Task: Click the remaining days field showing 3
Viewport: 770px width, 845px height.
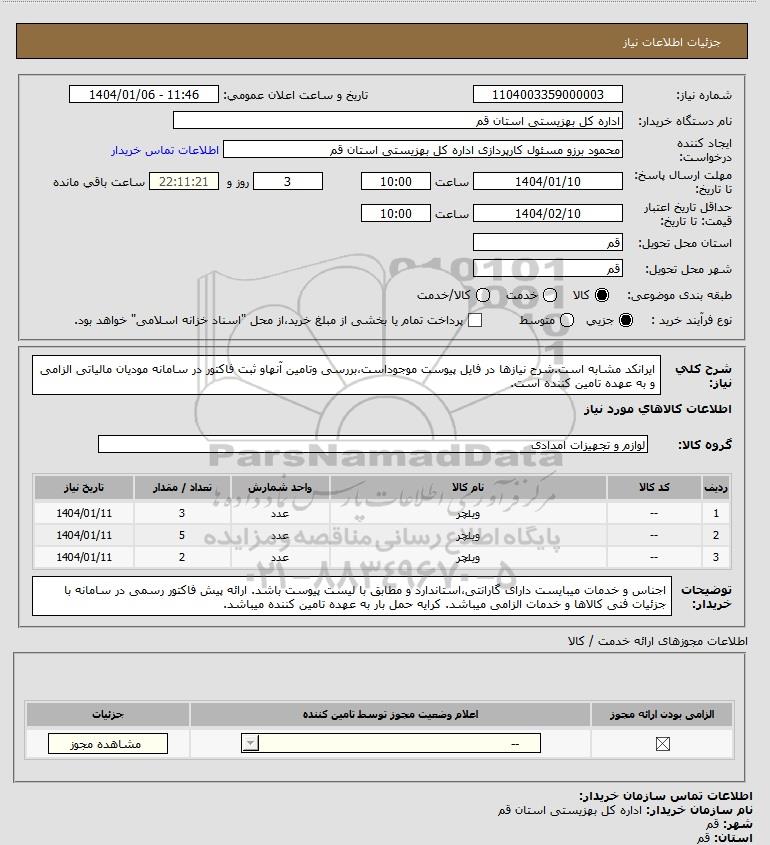Action: click(x=288, y=182)
